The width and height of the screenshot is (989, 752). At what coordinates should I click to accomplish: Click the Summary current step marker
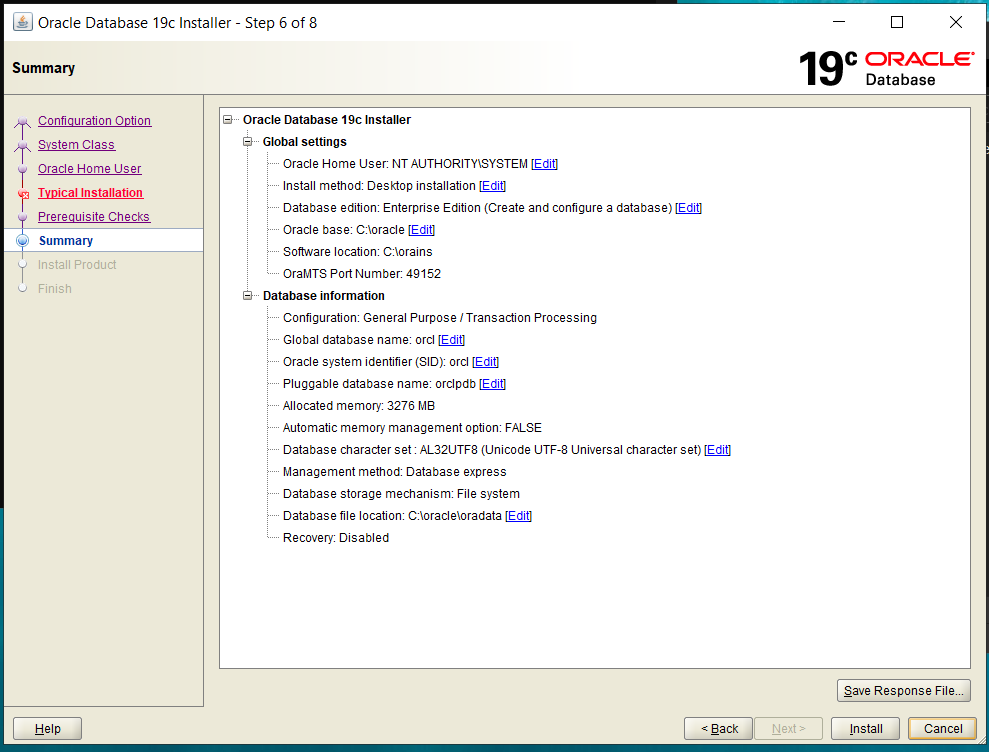click(23, 240)
